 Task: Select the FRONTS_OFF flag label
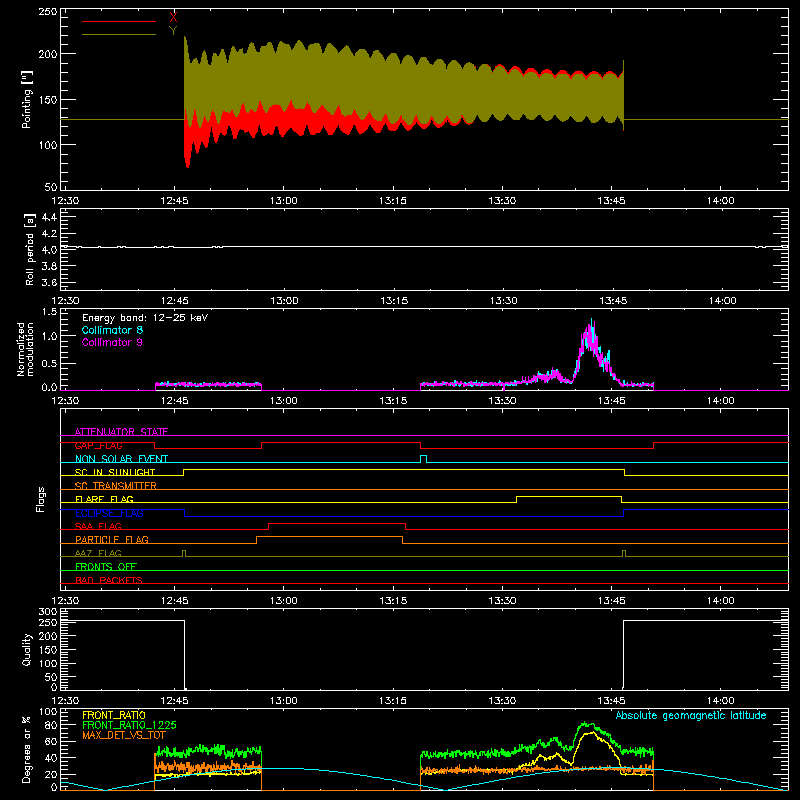coord(106,567)
